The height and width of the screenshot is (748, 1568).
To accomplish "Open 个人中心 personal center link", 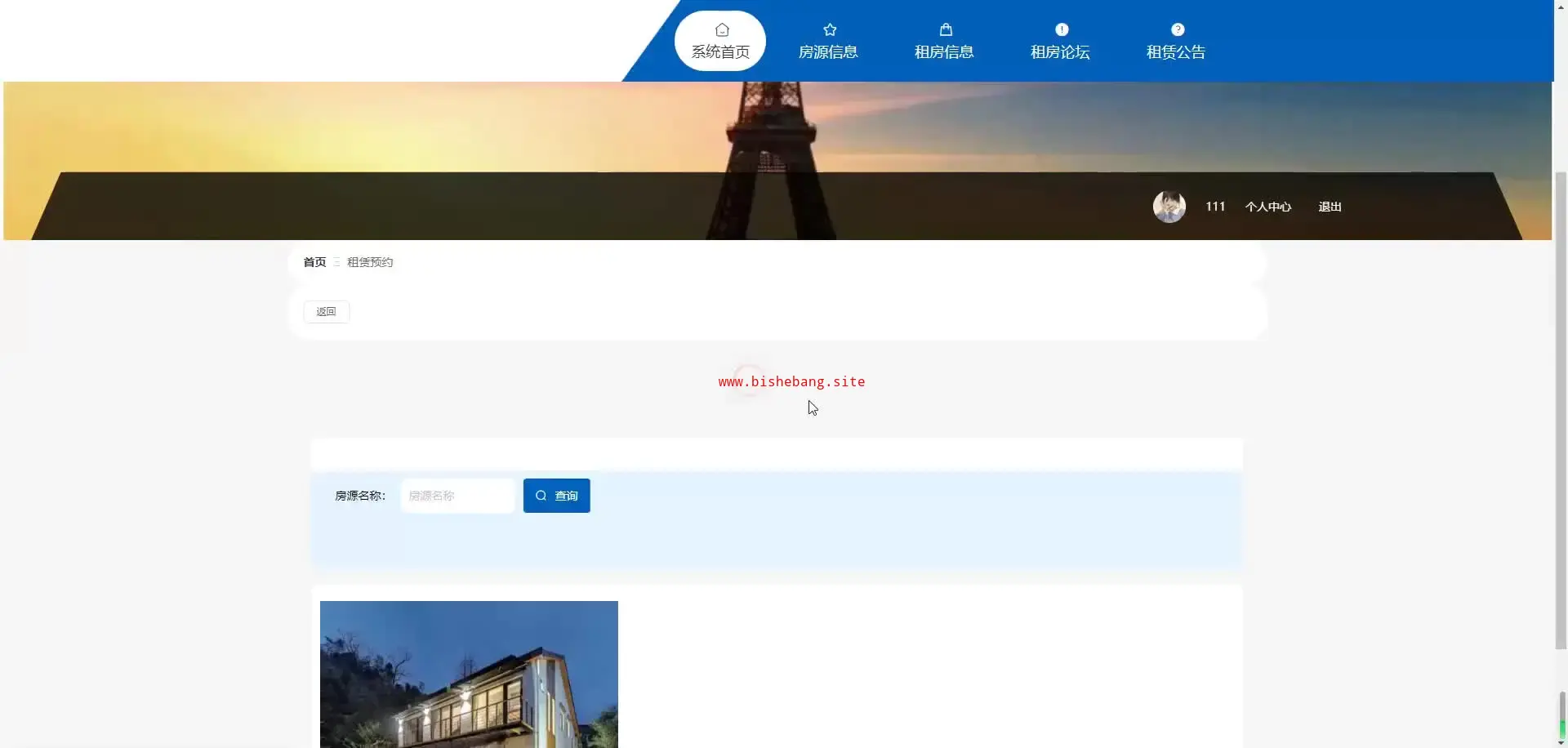I will (1268, 207).
